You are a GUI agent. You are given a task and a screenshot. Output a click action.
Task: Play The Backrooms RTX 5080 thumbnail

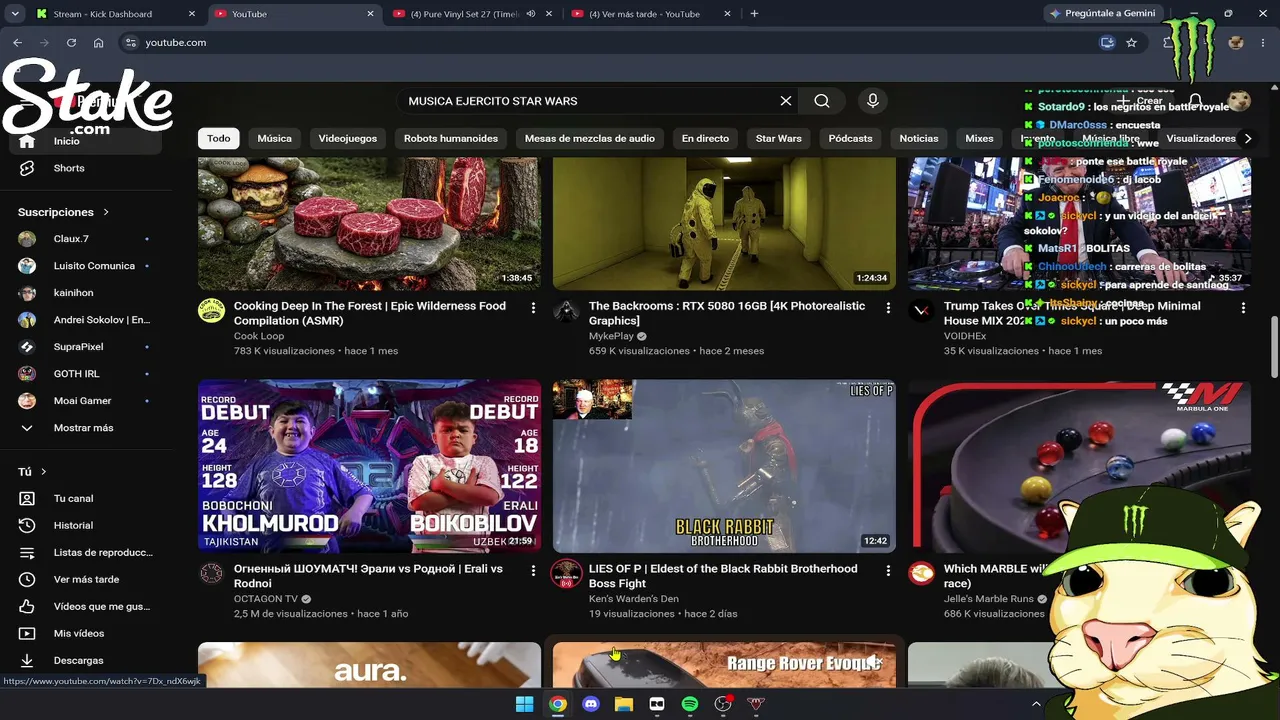724,224
